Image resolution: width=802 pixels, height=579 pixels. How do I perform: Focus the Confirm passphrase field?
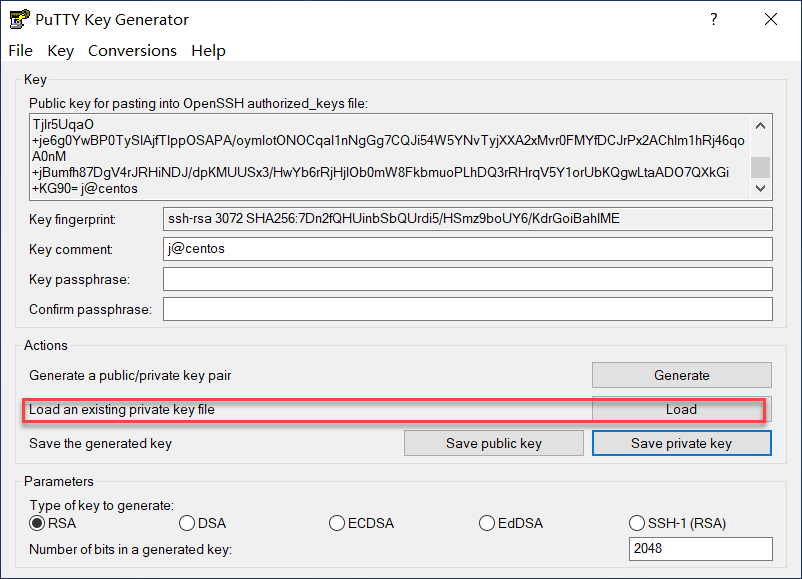coord(467,309)
